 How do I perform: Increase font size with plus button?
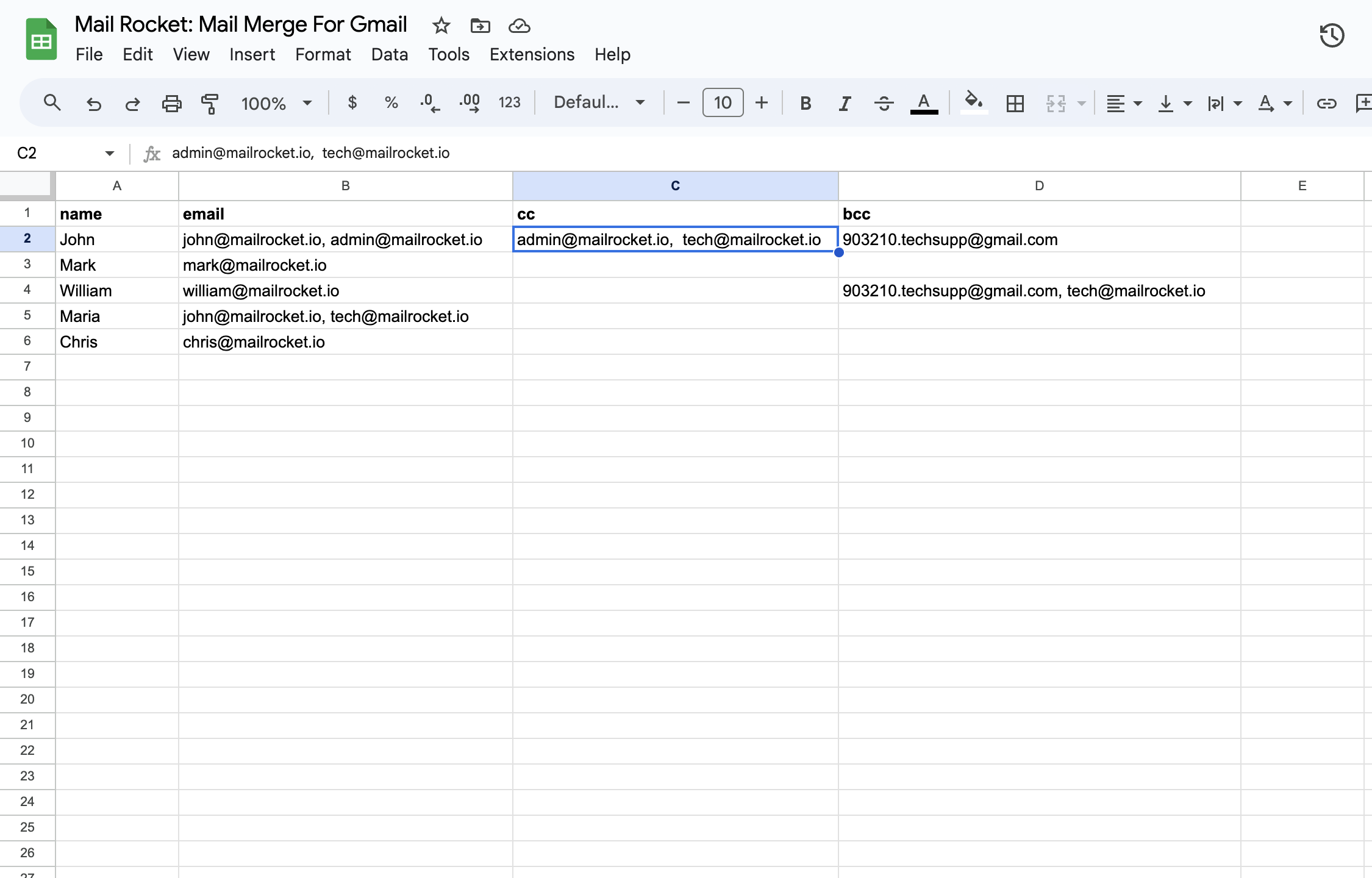click(761, 102)
